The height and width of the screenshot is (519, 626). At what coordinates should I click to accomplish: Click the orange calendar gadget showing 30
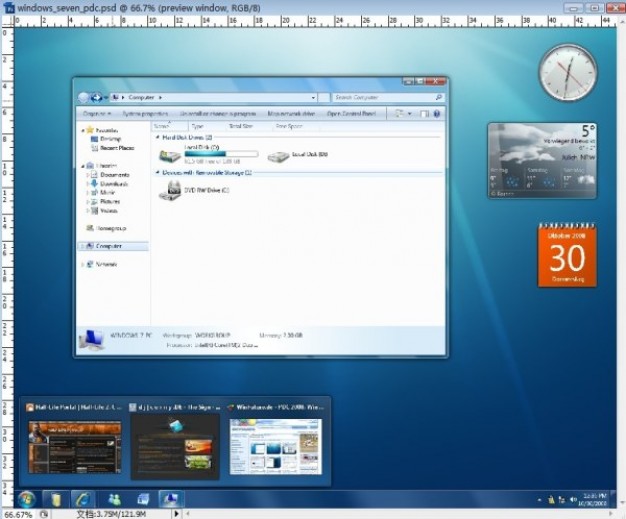click(x=567, y=255)
